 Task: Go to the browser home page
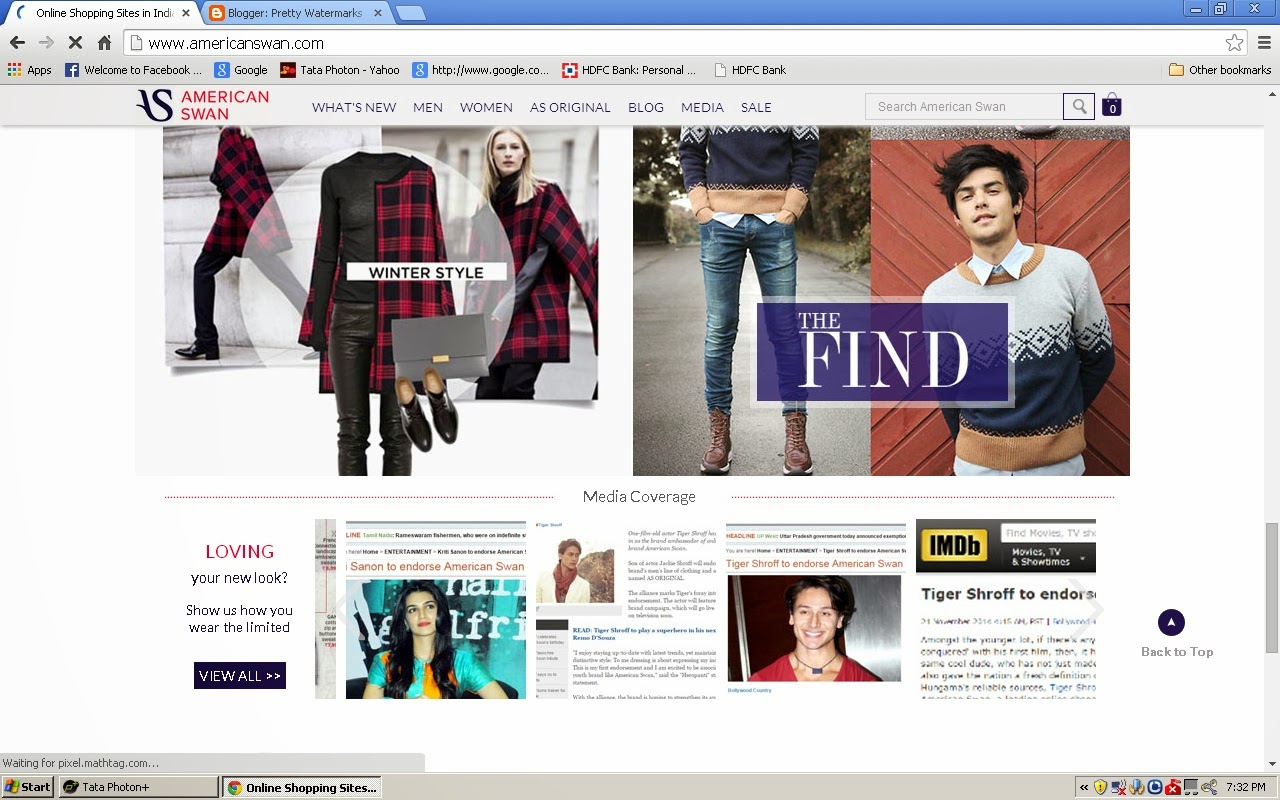[x=104, y=43]
